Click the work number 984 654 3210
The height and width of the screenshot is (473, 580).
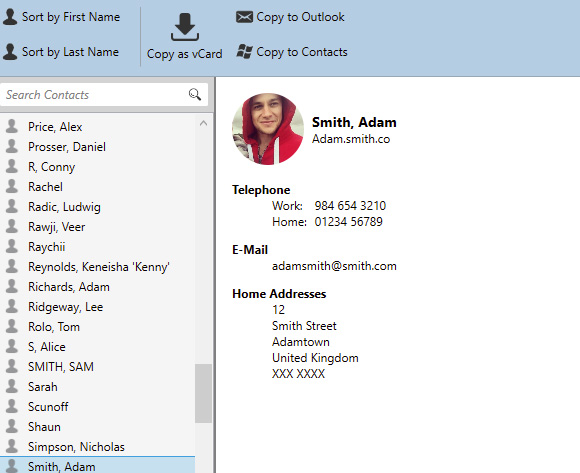click(350, 206)
